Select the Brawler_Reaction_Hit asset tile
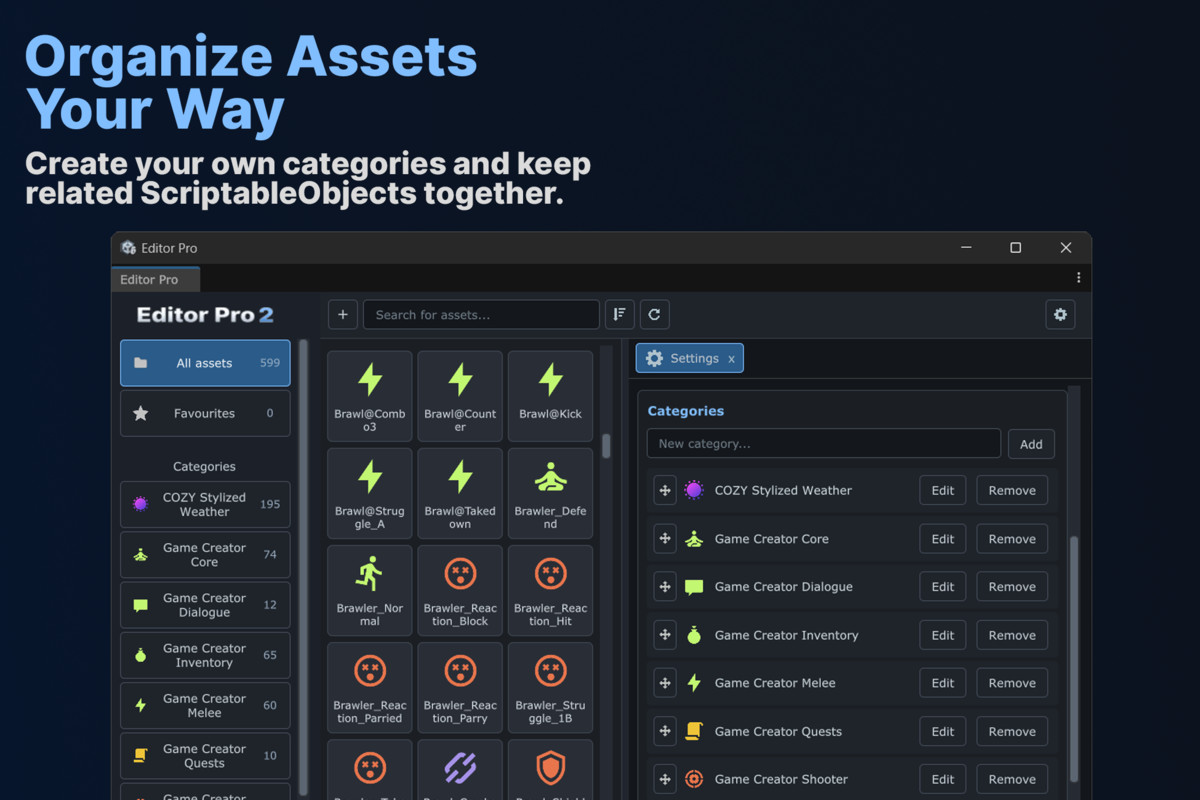 pyautogui.click(x=551, y=590)
